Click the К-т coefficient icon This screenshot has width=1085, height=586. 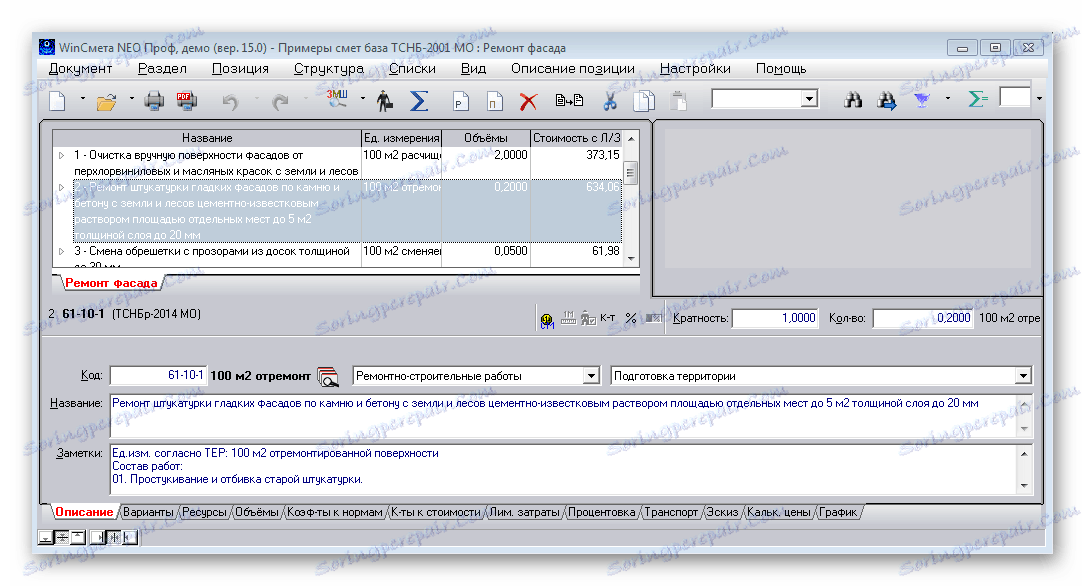tap(608, 318)
